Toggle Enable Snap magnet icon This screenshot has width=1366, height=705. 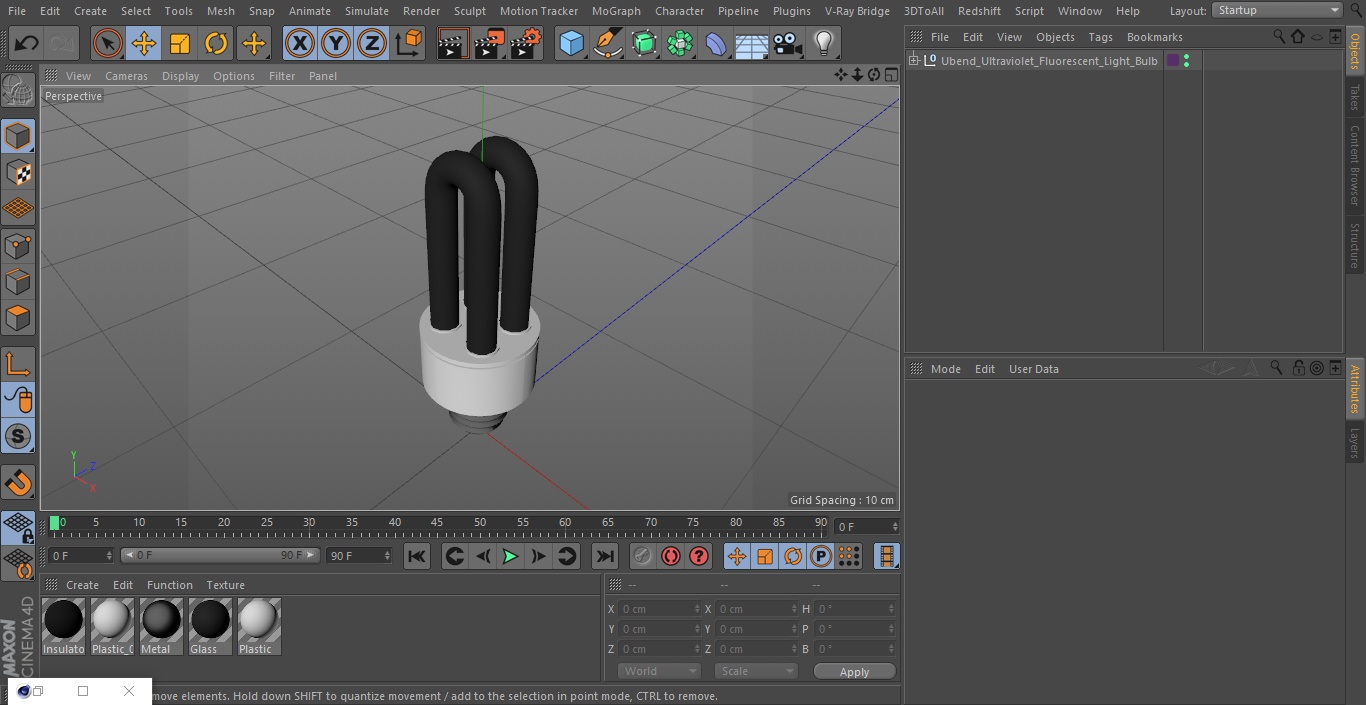pyautogui.click(x=18, y=483)
